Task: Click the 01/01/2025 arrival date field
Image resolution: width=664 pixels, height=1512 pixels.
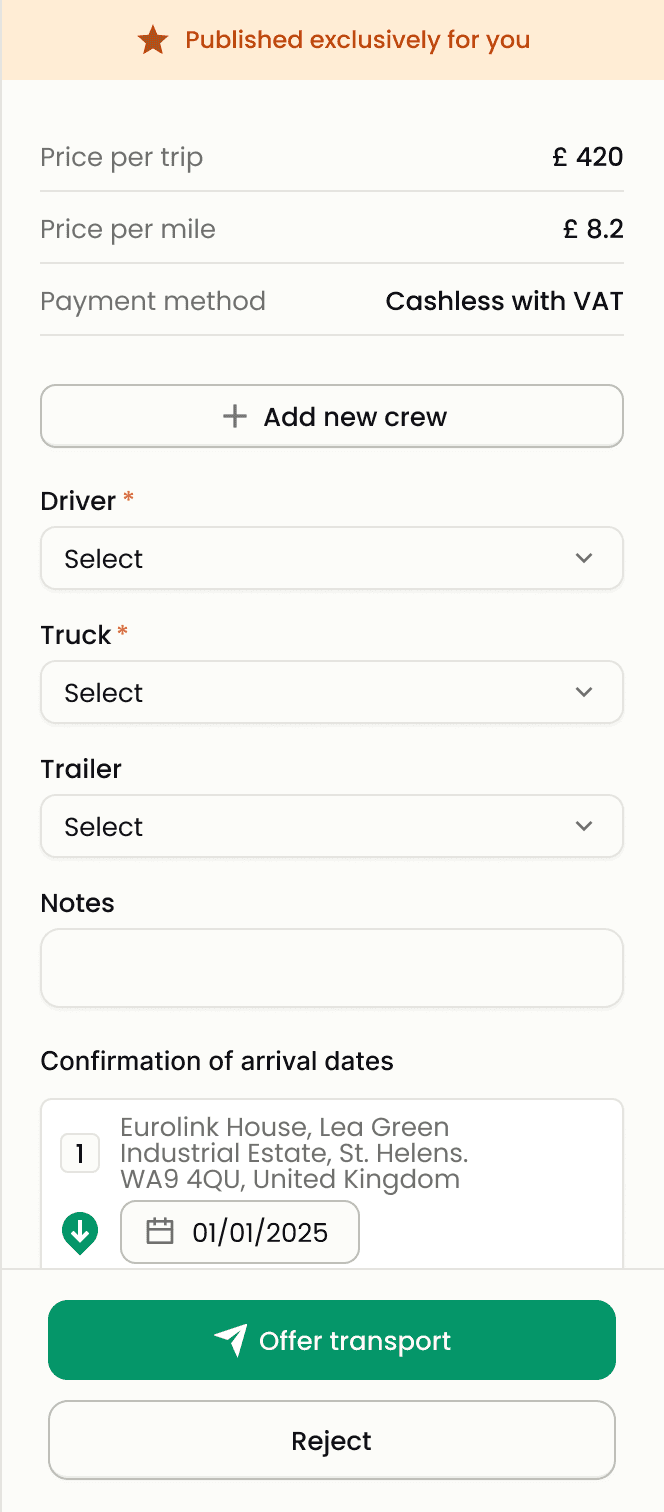Action: point(260,1232)
